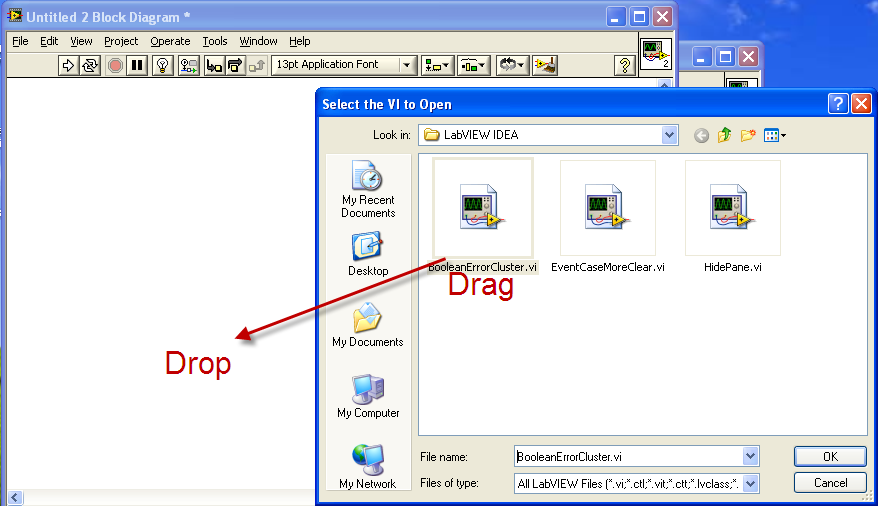Image resolution: width=878 pixels, height=506 pixels.
Task: Open the Project menu
Action: [121, 41]
